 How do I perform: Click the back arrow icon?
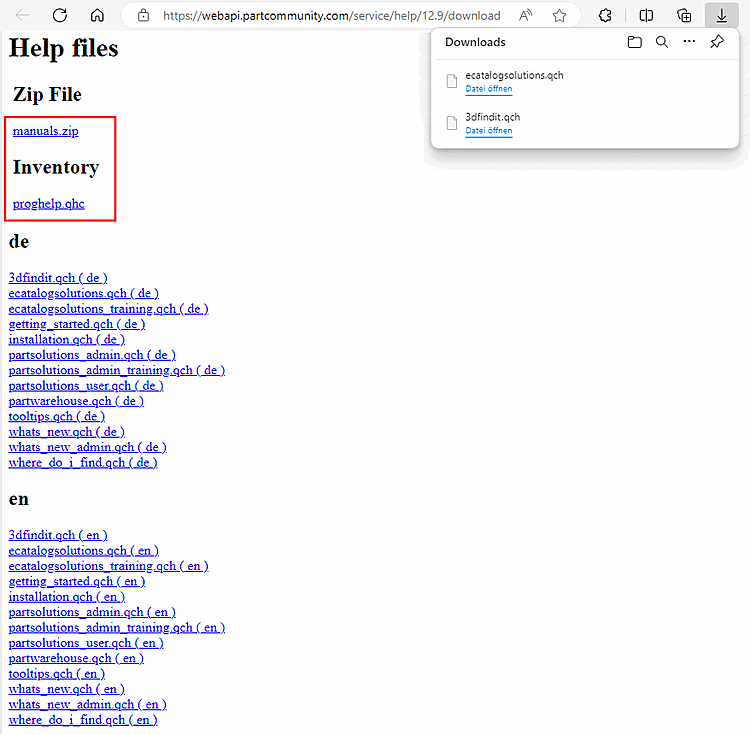(x=22, y=15)
